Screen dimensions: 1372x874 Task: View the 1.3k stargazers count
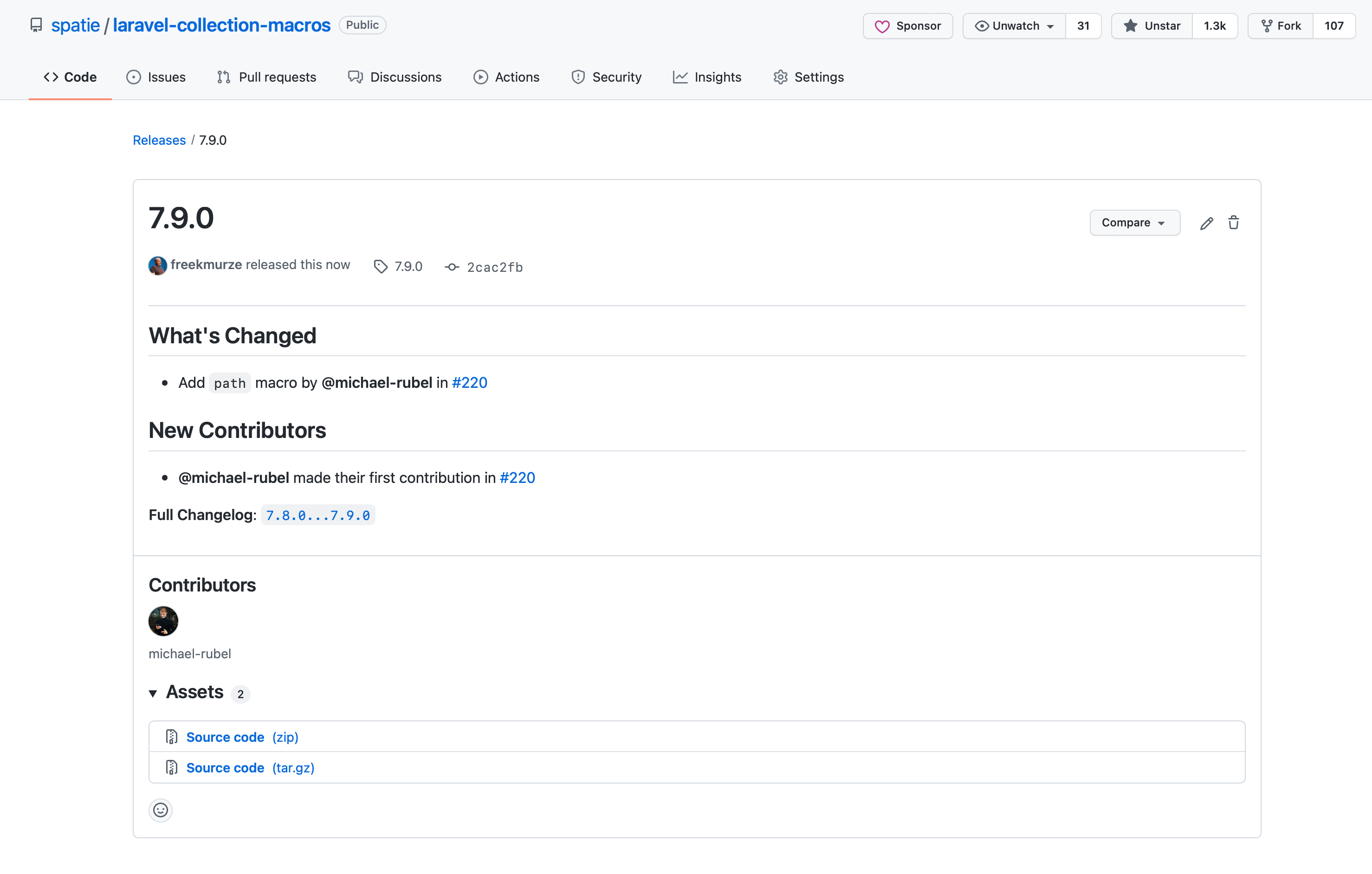(x=1215, y=26)
